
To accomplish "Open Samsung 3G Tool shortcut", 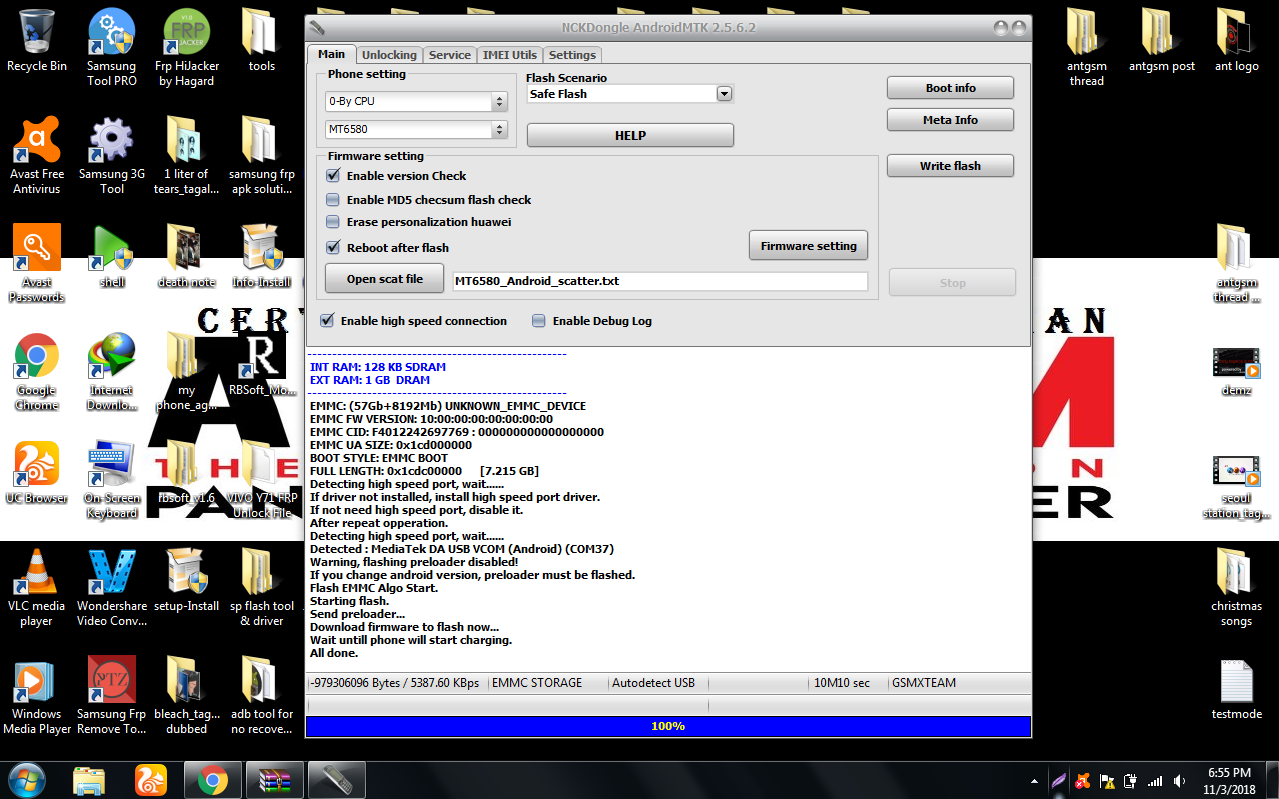I will (x=111, y=156).
